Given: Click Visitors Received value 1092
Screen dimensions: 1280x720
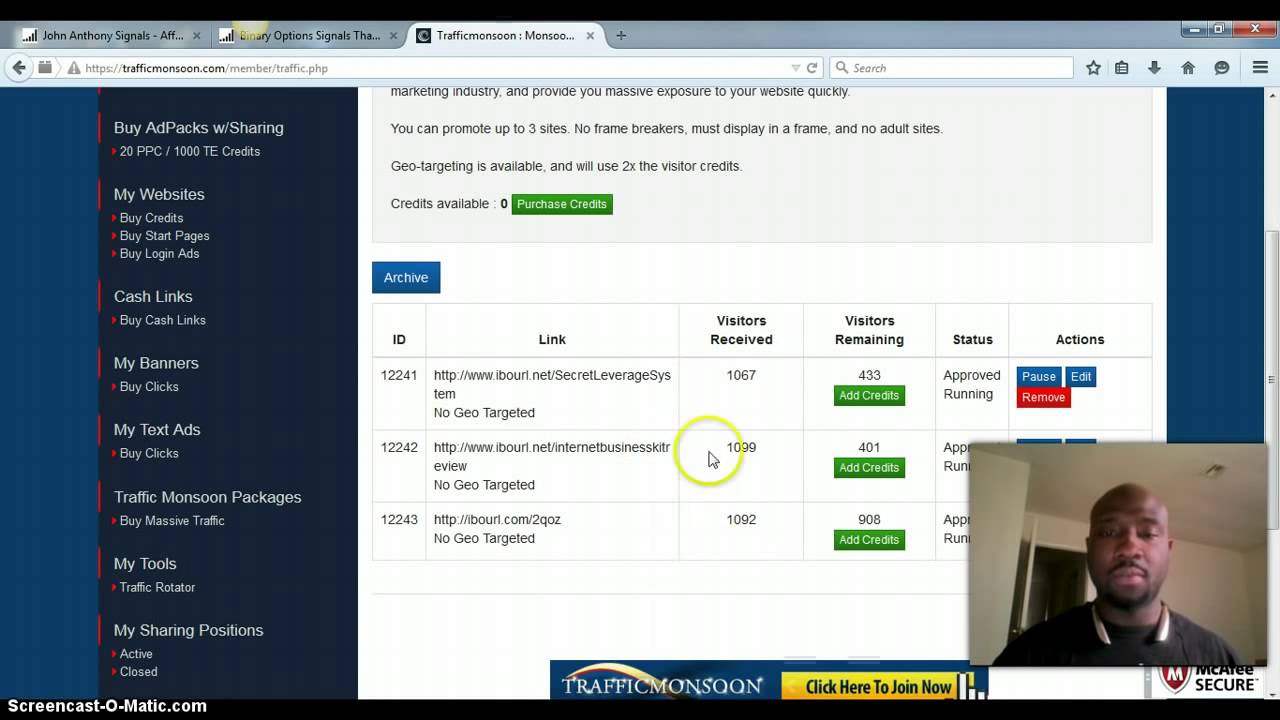Looking at the screenshot, I should coord(741,520).
